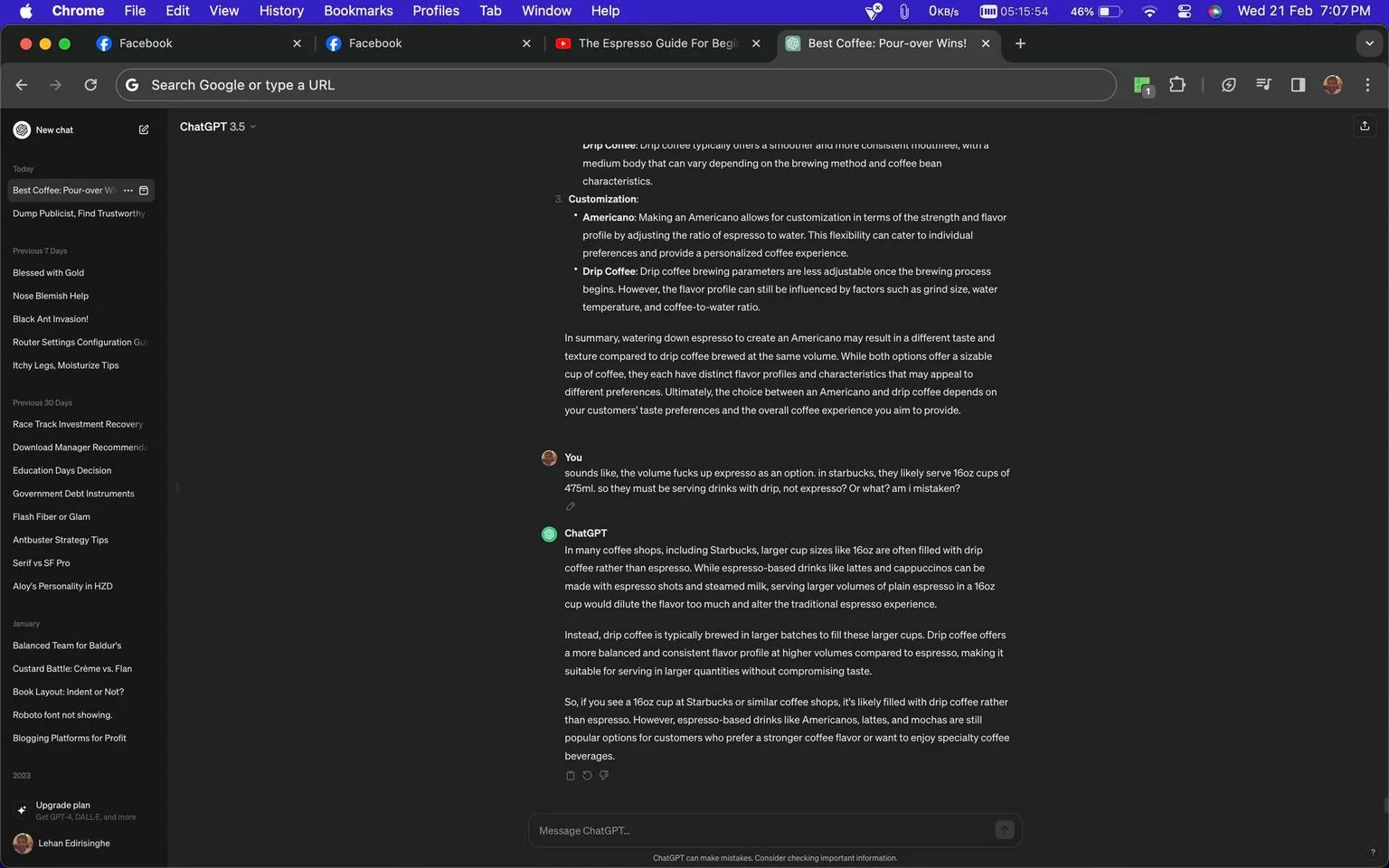Copy ChatGPT response with clipboard icon
Screen dimensions: 1389x868
click(570, 776)
